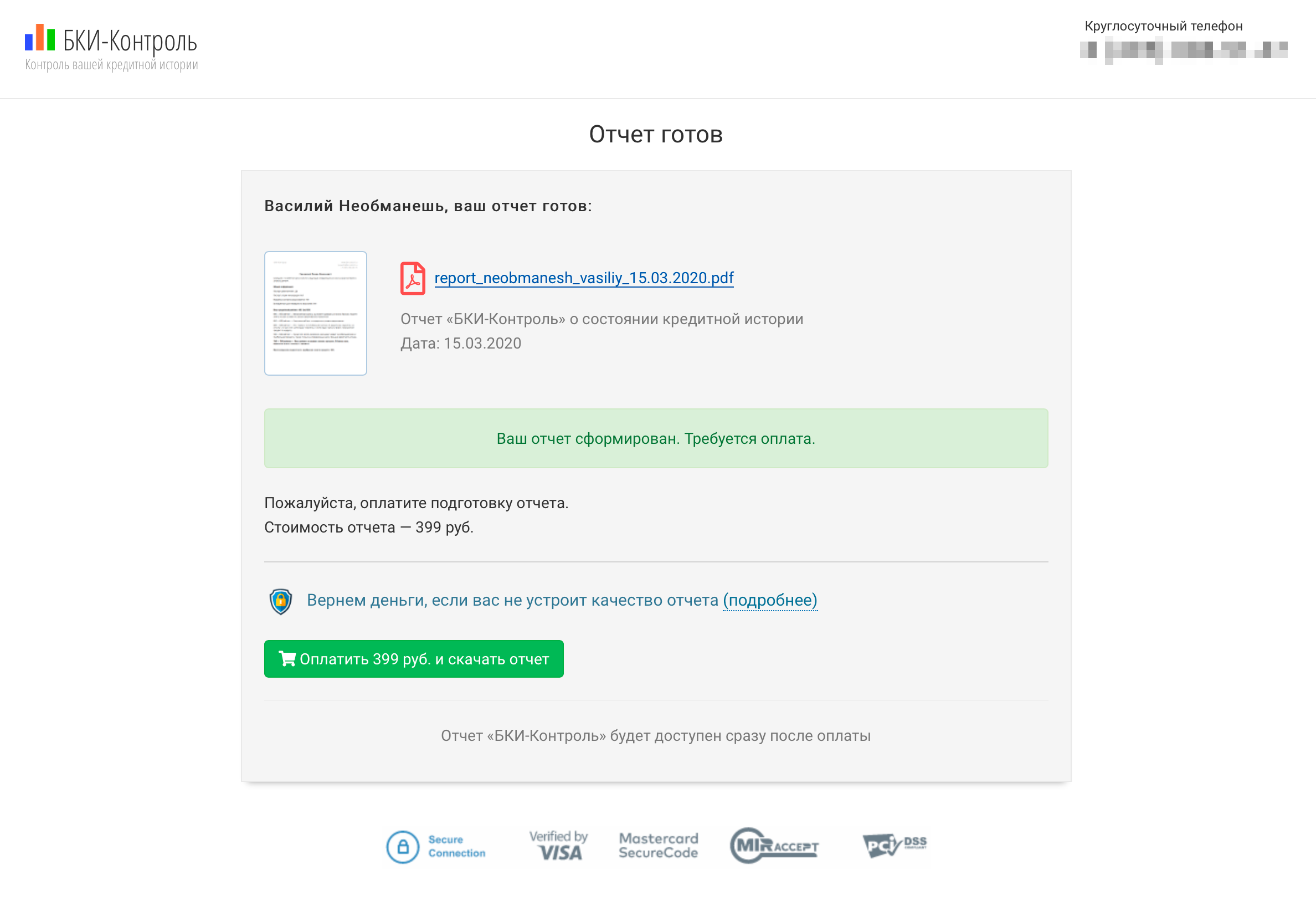1316x901 pixels.
Task: Open report_neobmanesh_vasiliy_15.03.2020.pdf link
Action: tap(584, 278)
